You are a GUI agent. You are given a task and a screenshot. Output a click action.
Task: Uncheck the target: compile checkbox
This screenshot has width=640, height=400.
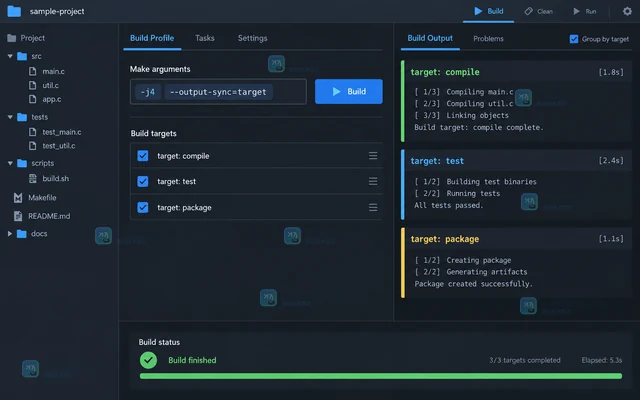(x=143, y=156)
